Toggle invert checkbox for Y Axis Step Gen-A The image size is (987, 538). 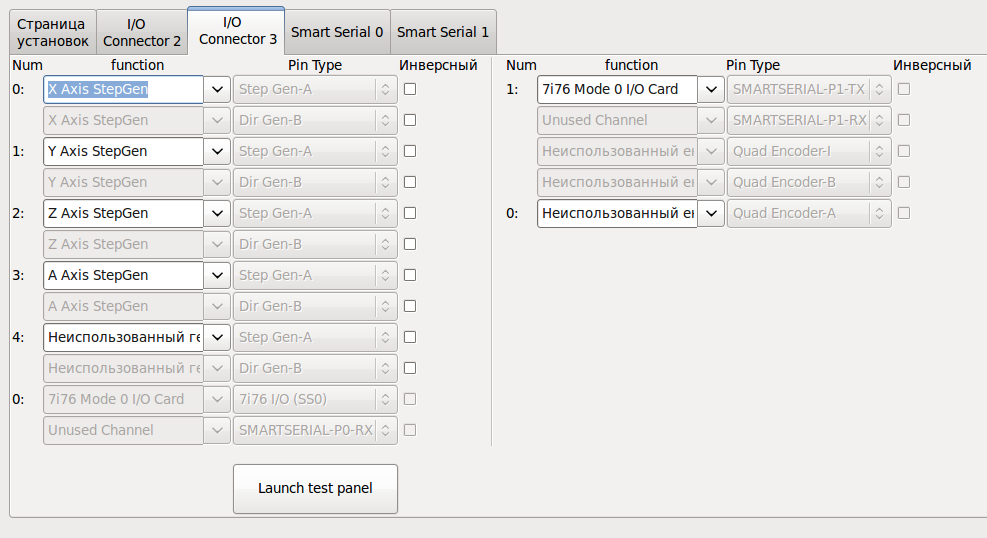410,151
